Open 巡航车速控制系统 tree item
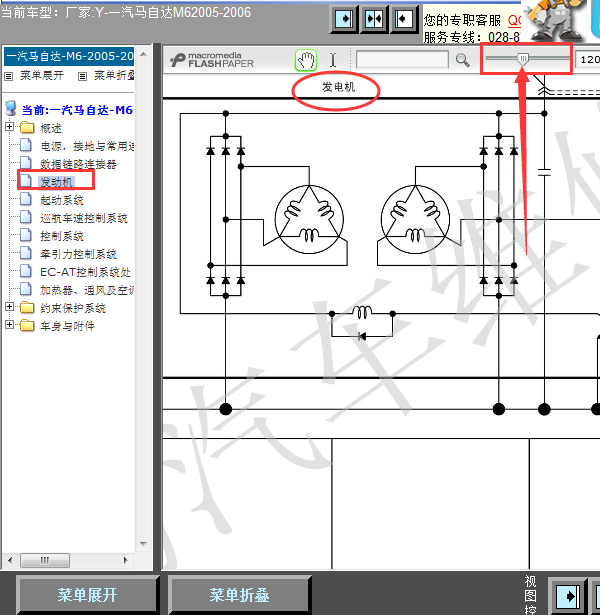Screen dimensions: 600x615 (x=84, y=218)
